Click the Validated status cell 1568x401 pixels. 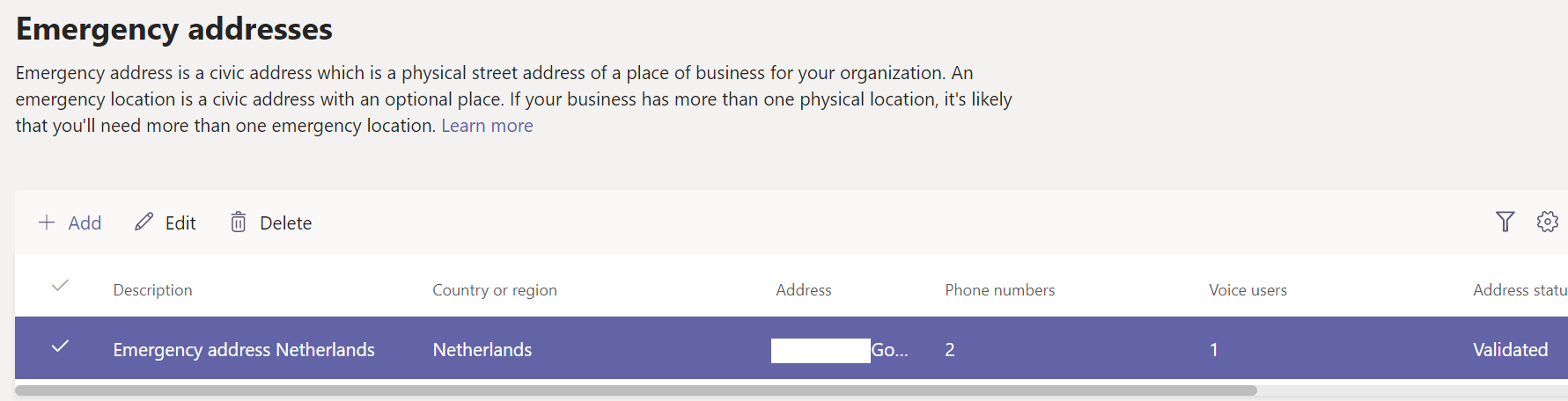tap(1510, 350)
